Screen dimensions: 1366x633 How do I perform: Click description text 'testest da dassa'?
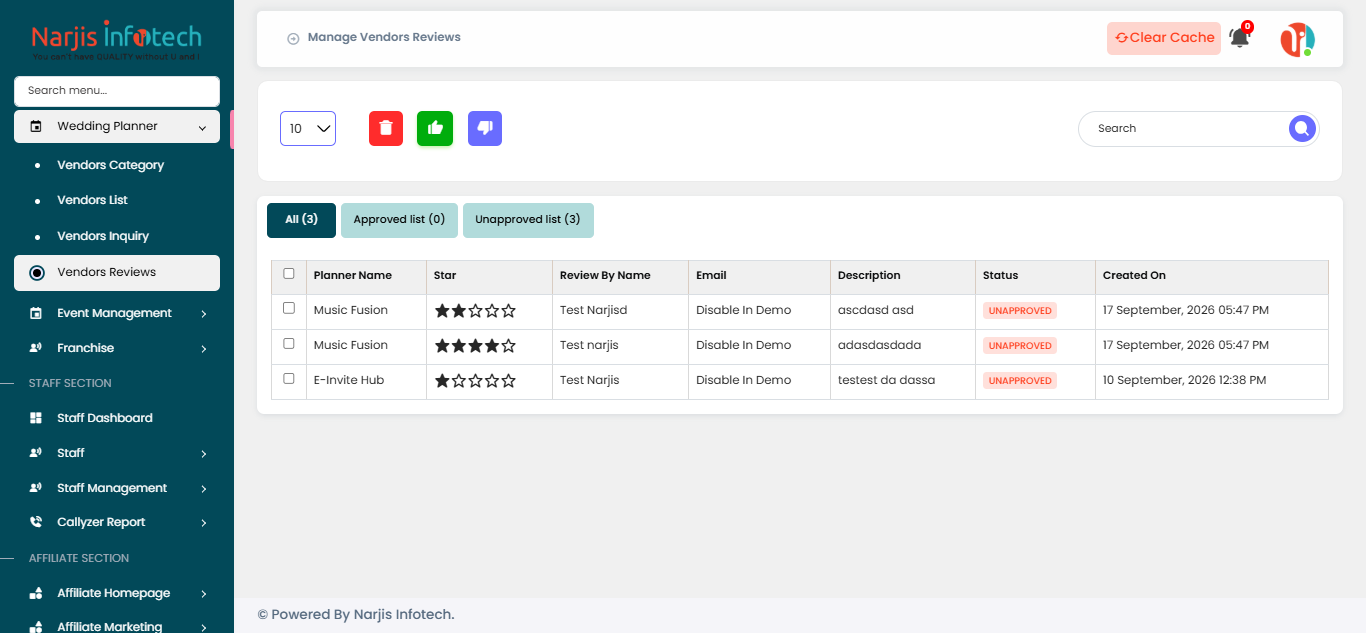click(x=886, y=380)
